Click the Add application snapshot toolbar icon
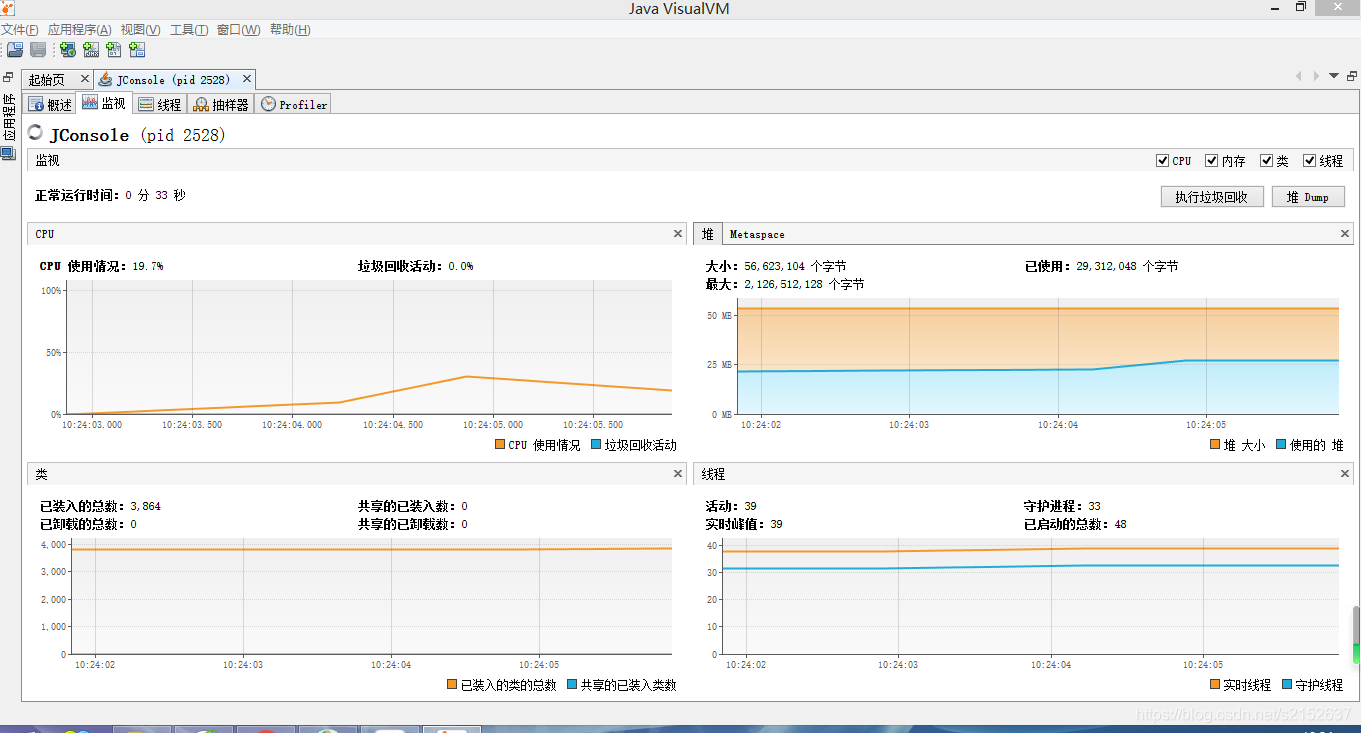The image size is (1361, 733). tap(137, 50)
